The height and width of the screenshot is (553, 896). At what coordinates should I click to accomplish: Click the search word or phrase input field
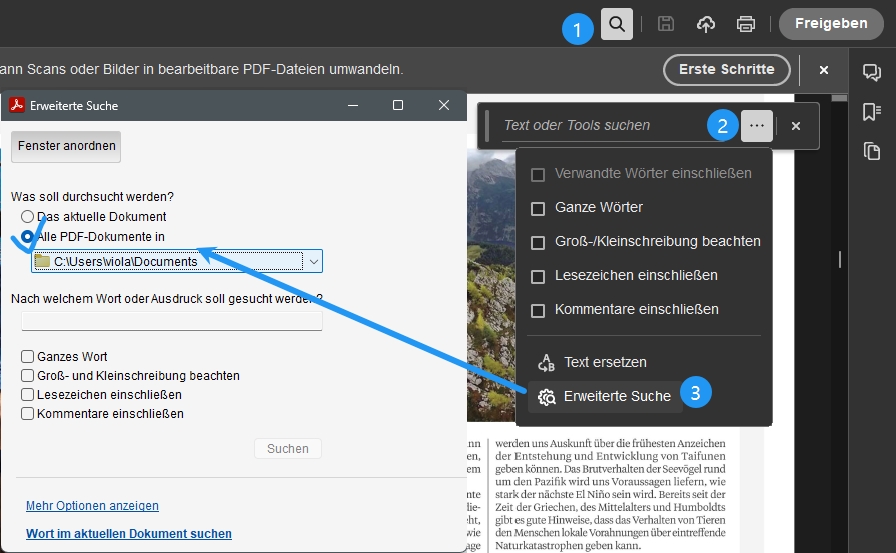(x=171, y=321)
